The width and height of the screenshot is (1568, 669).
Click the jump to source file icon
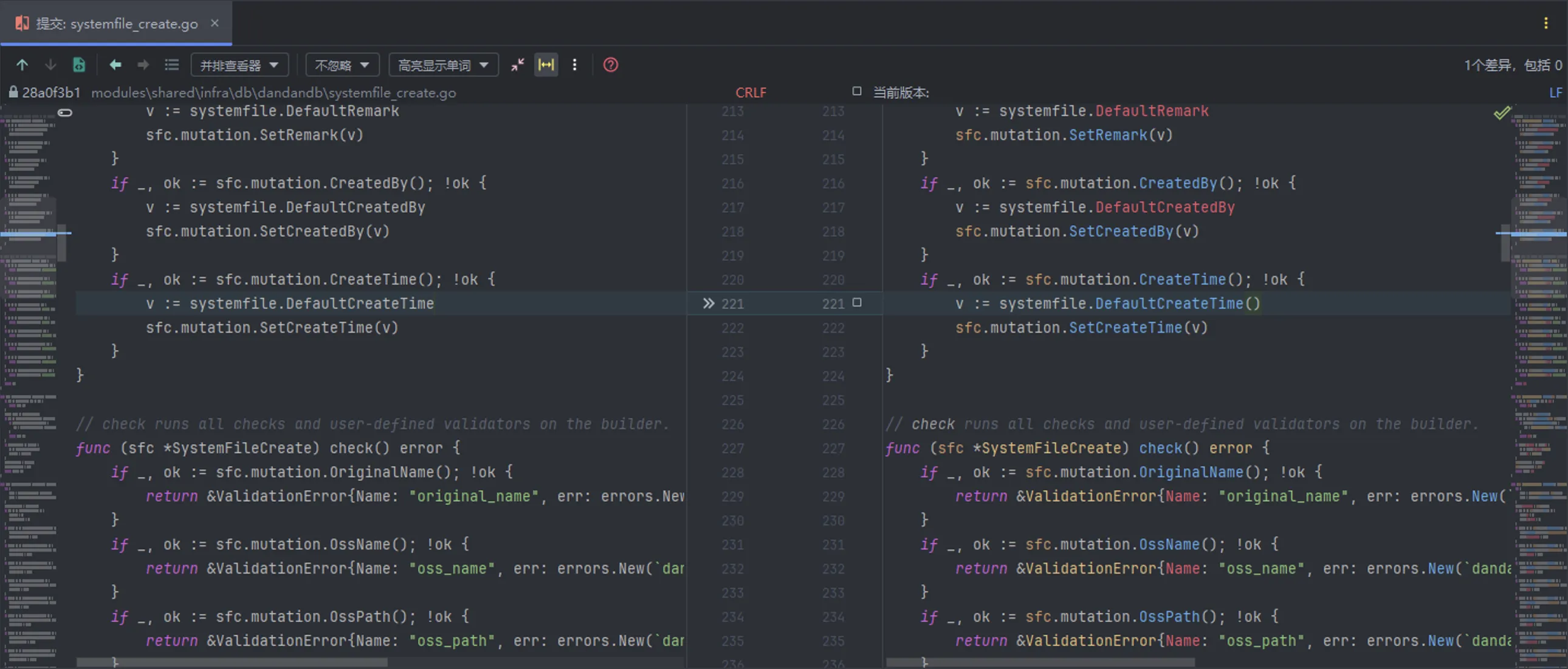79,64
